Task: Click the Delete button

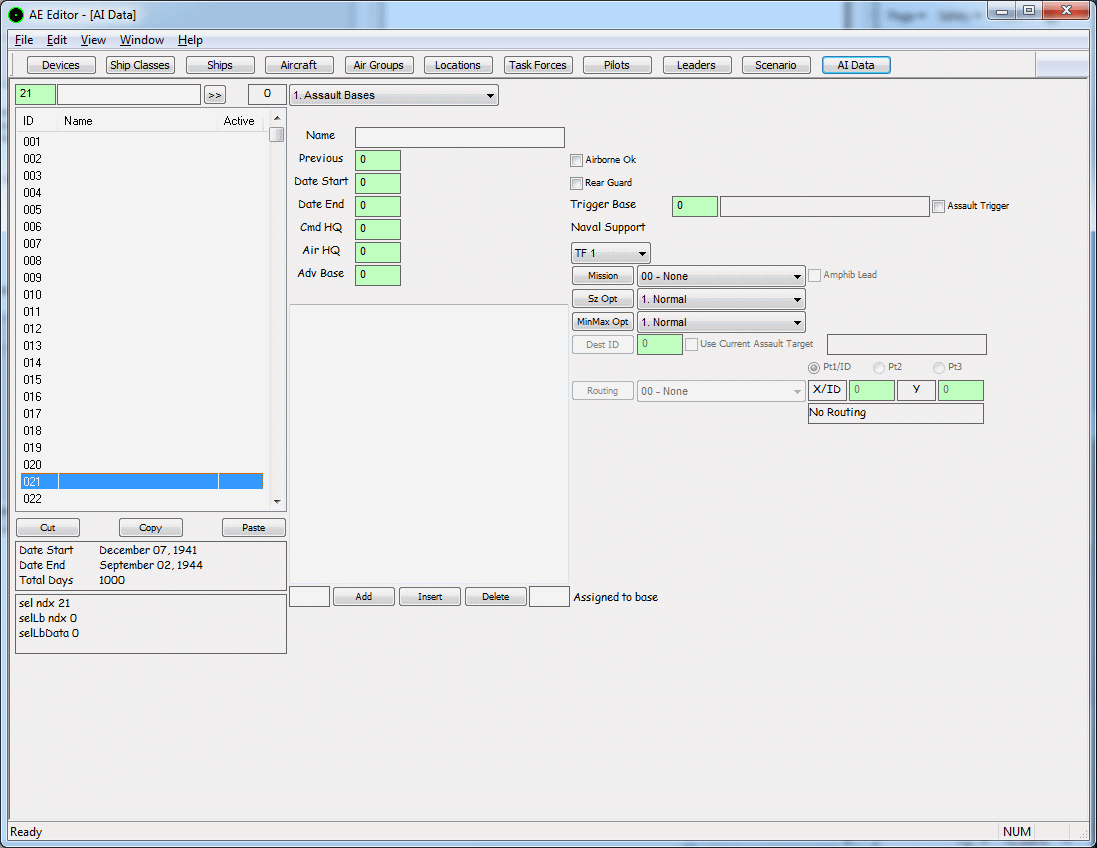Action: pos(496,597)
